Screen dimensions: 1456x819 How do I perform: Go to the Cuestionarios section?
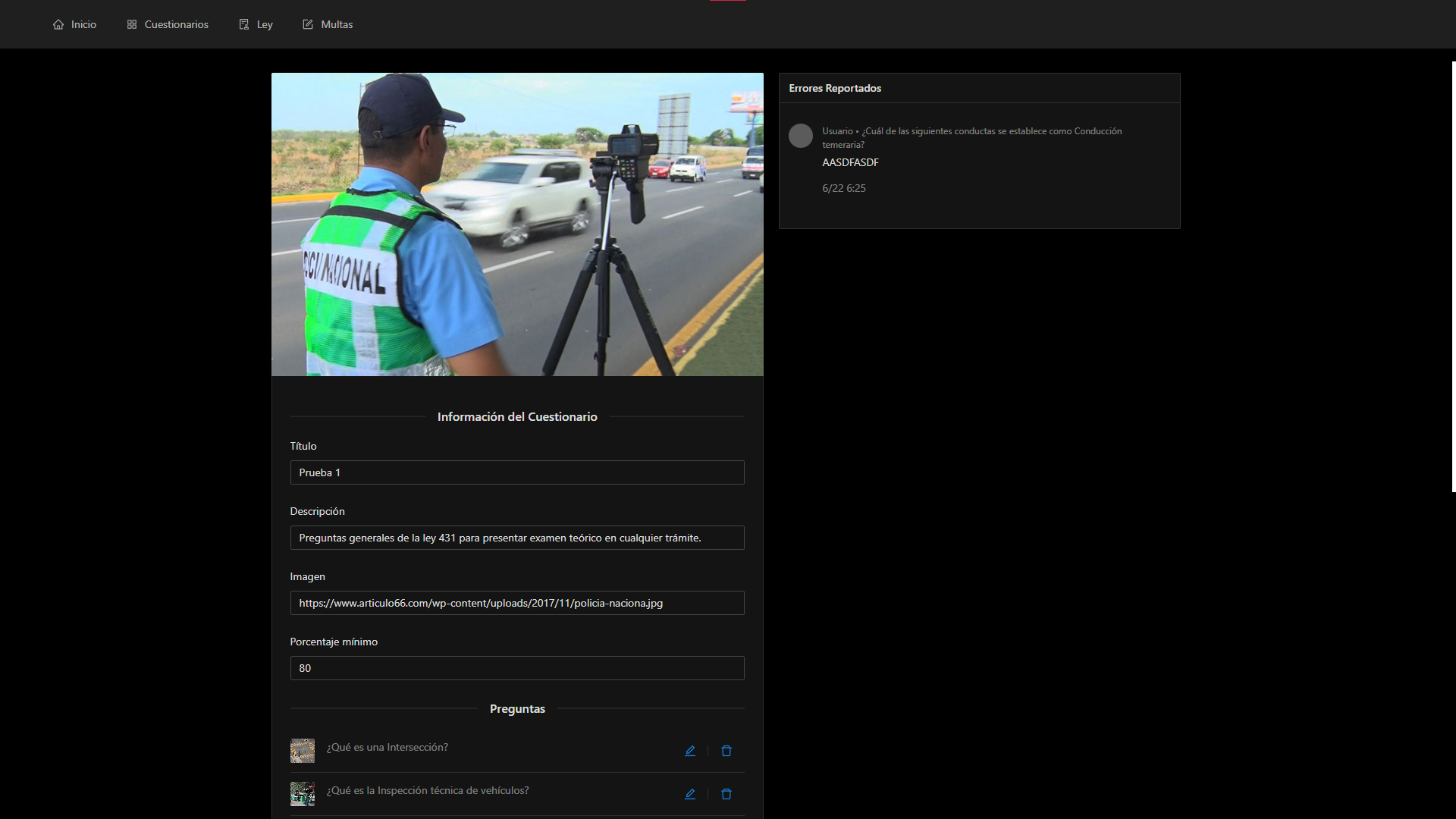(176, 24)
